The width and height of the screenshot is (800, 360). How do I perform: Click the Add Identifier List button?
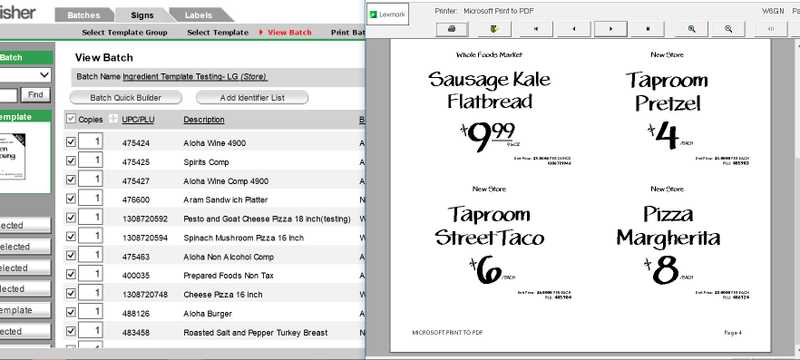[x=252, y=97]
